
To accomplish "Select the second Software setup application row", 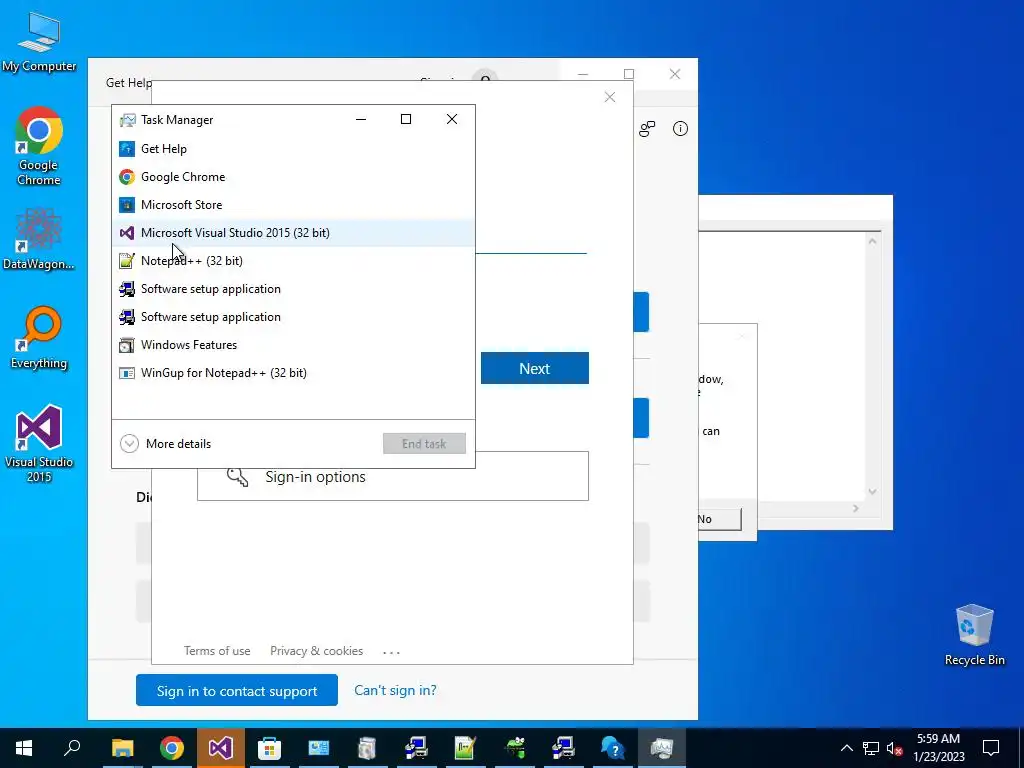I will (x=293, y=317).
